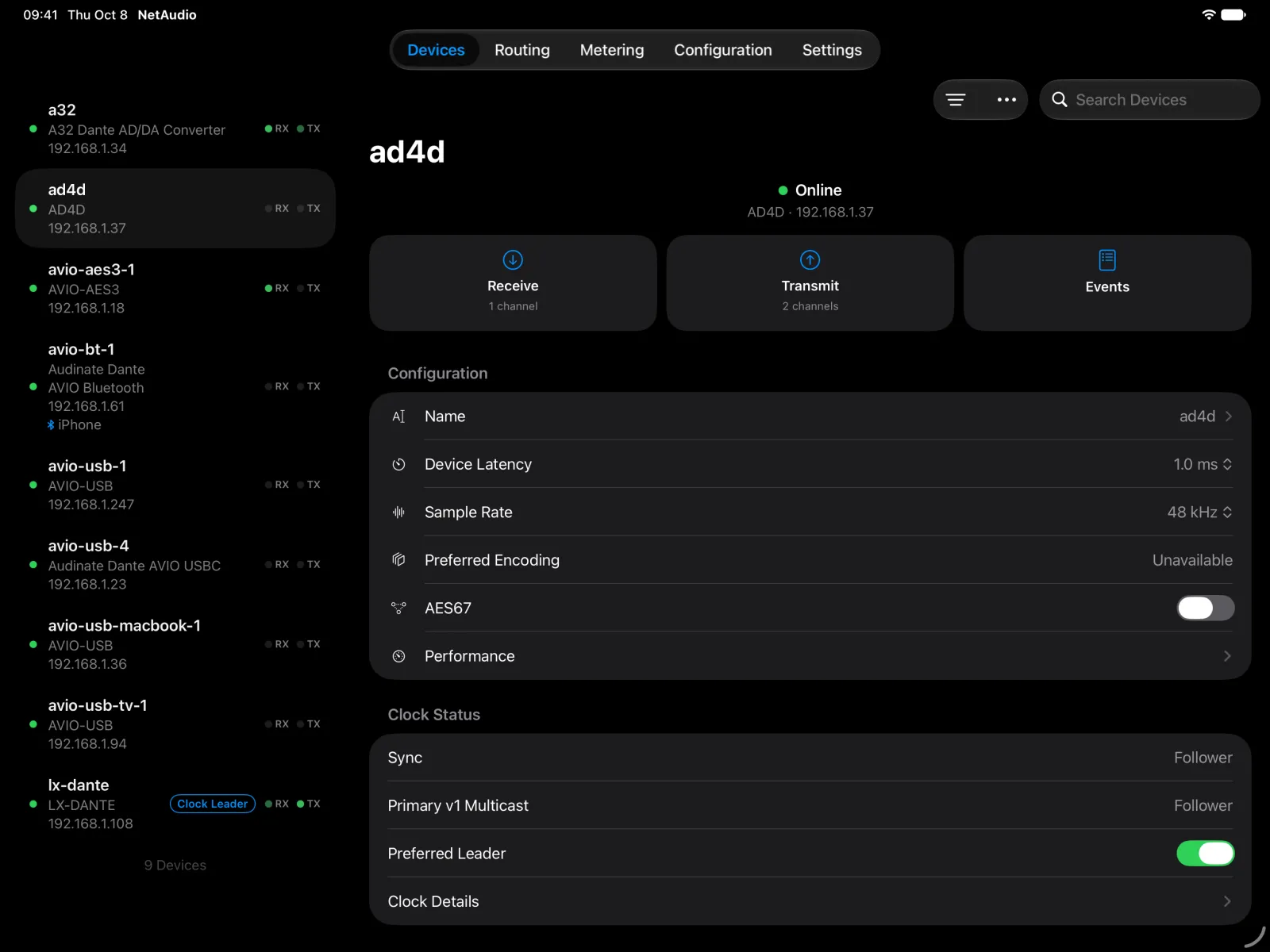Image resolution: width=1270 pixels, height=952 pixels.
Task: Click the ad4d title heading
Action: click(x=407, y=152)
